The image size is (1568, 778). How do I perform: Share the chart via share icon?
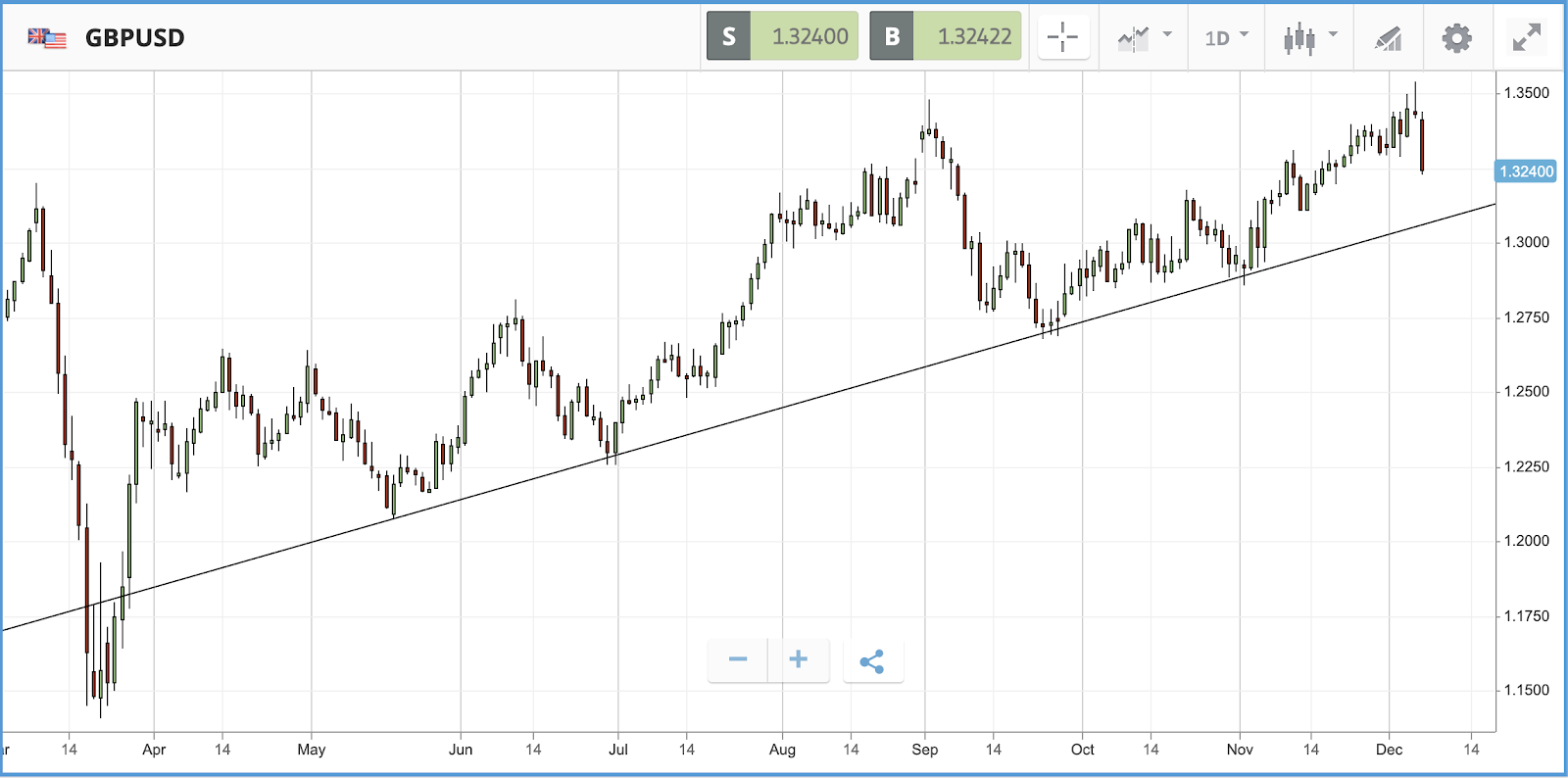pos(872,661)
